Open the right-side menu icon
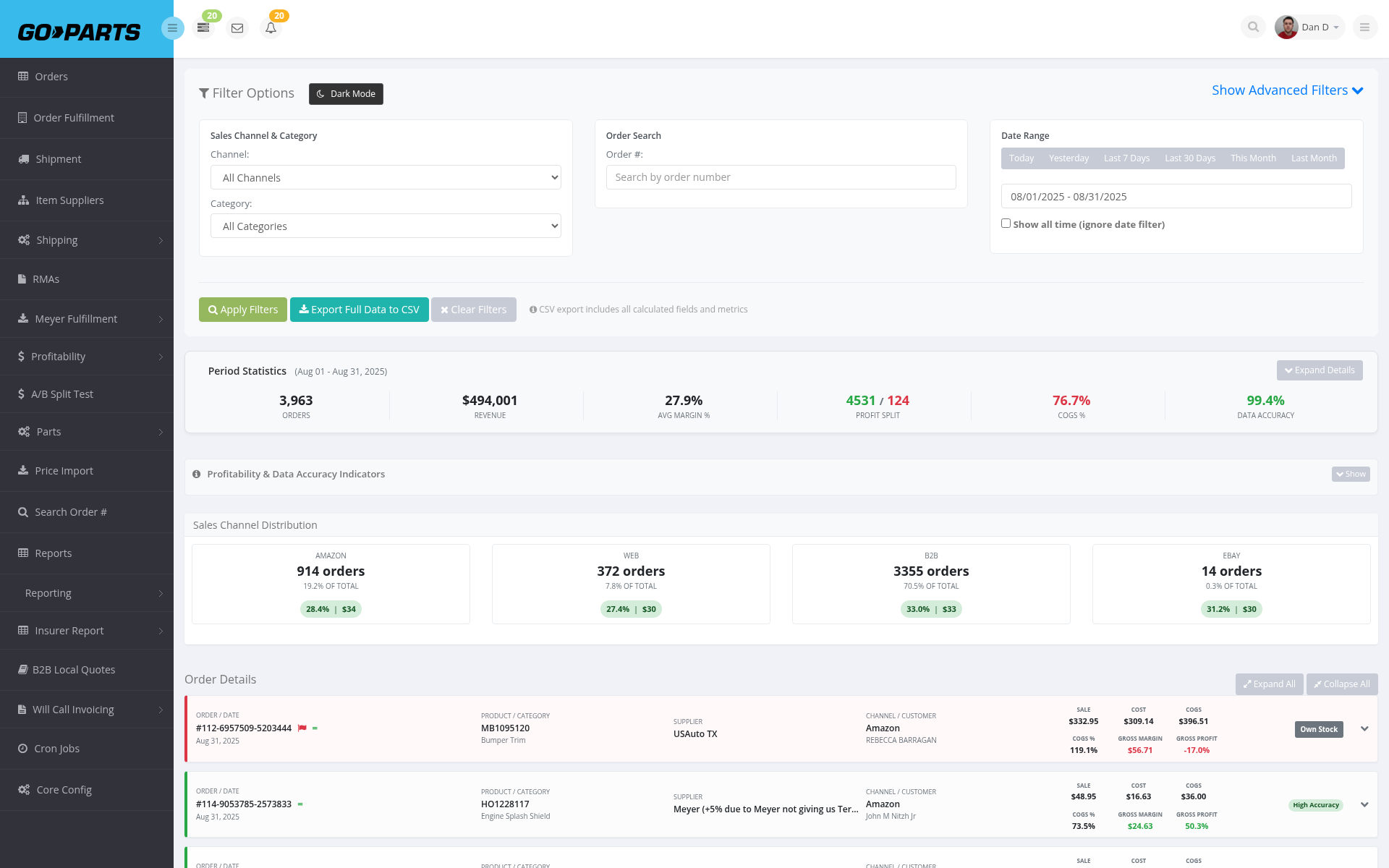Image resolution: width=1389 pixels, height=868 pixels. coord(1364,27)
